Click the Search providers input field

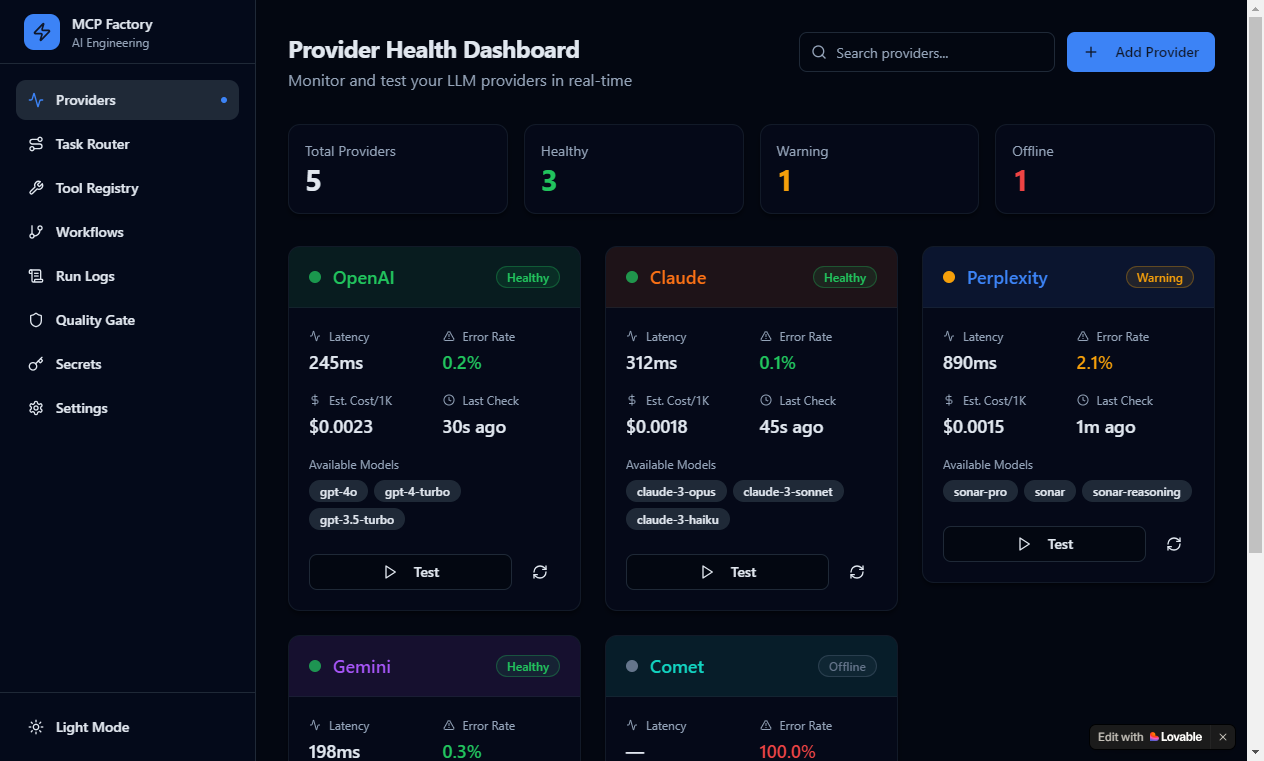coord(927,52)
